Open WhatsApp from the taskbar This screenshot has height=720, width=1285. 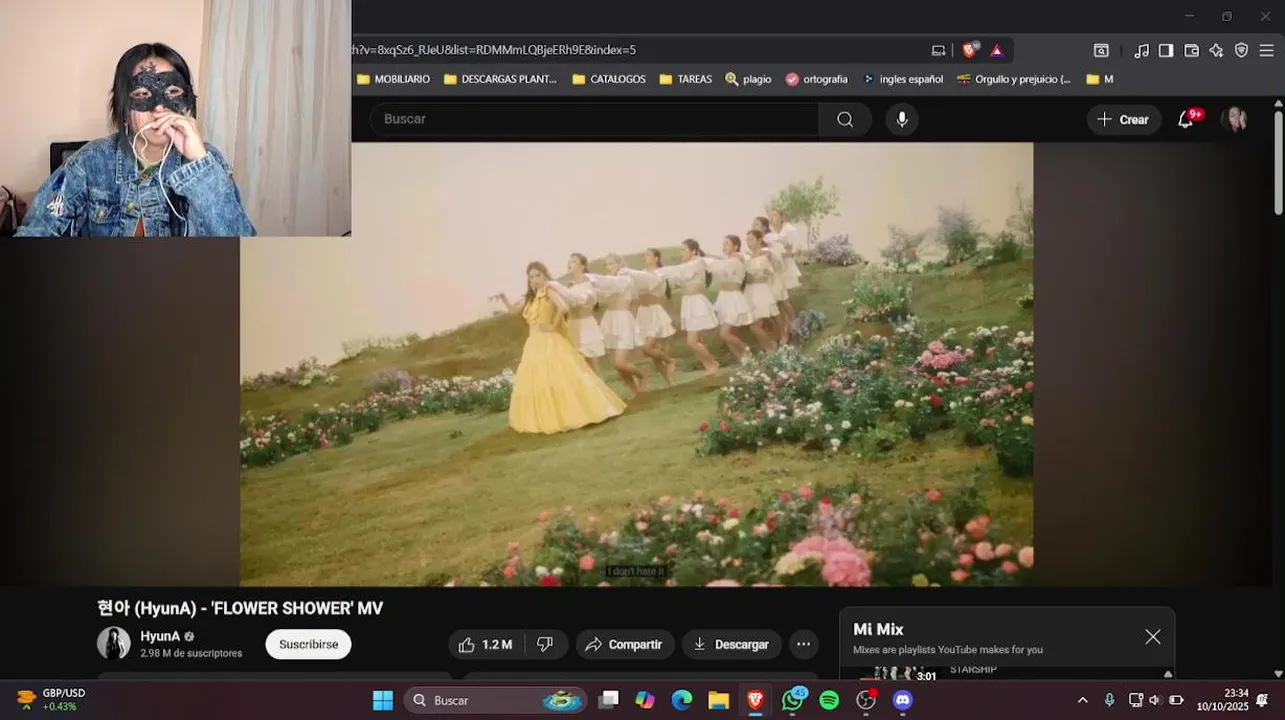click(x=793, y=700)
